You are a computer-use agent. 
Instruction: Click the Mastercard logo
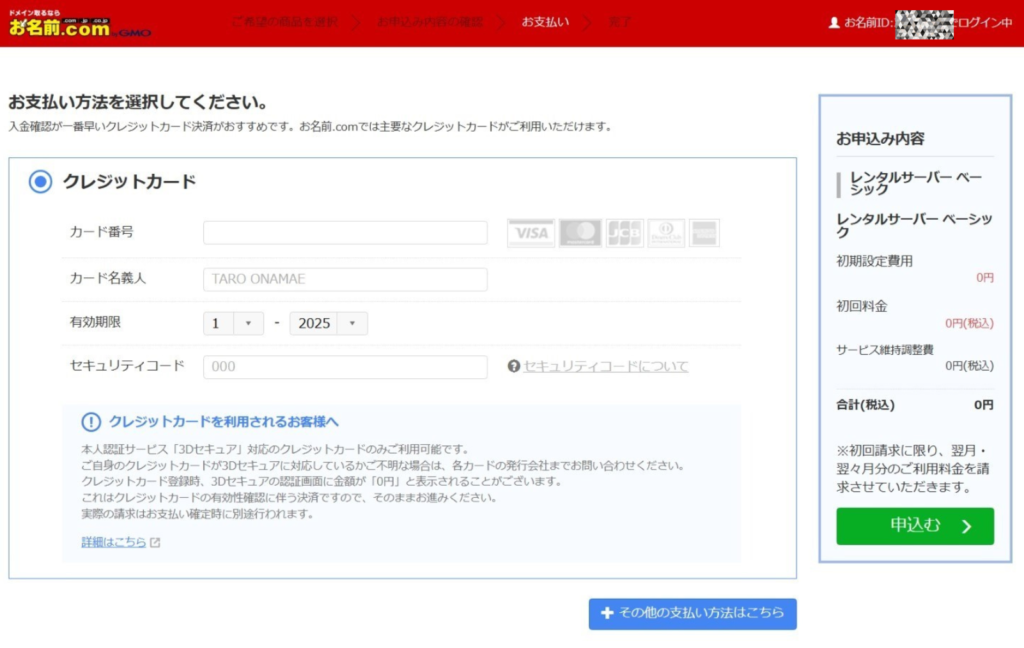[580, 233]
